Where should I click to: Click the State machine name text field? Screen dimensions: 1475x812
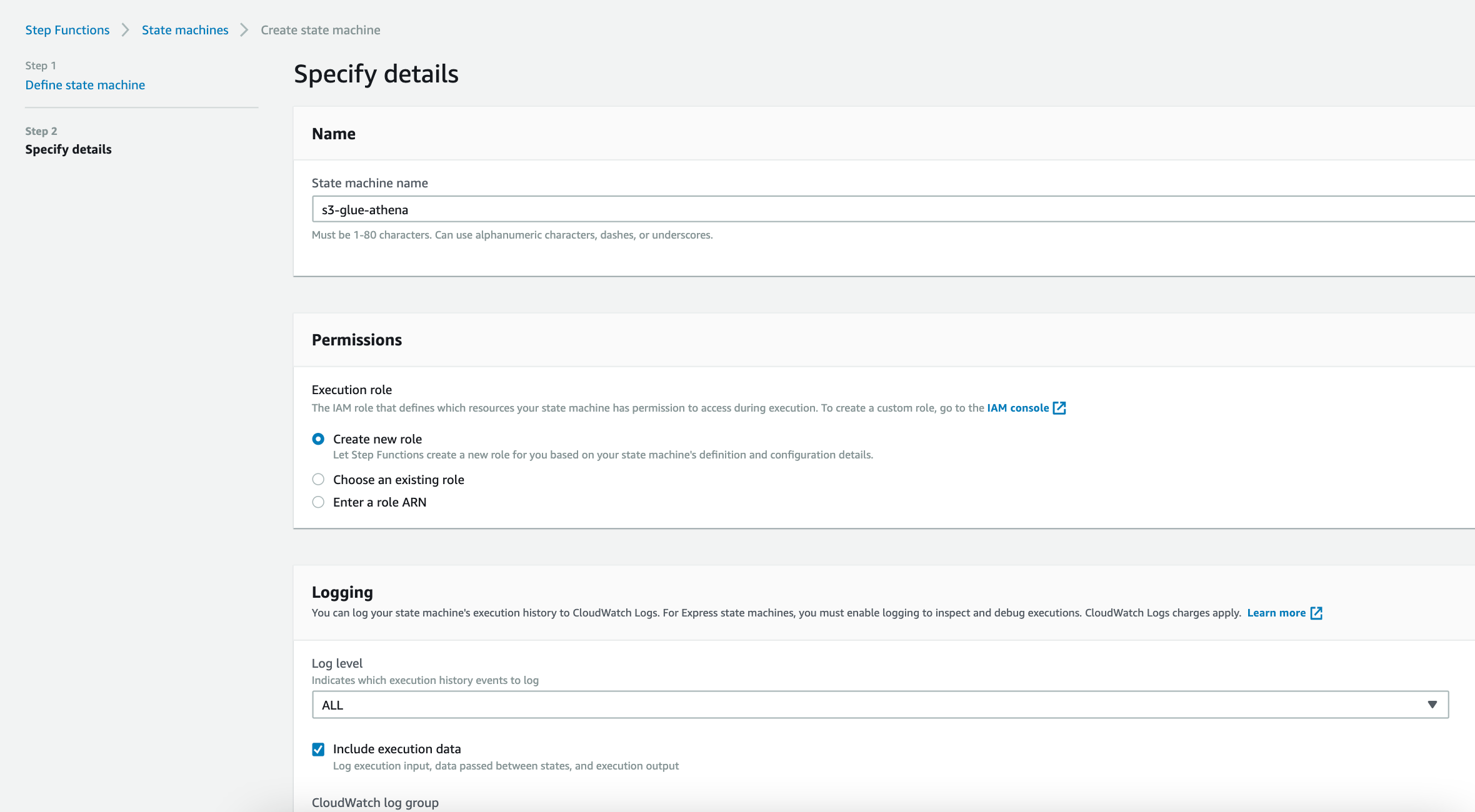point(875,209)
